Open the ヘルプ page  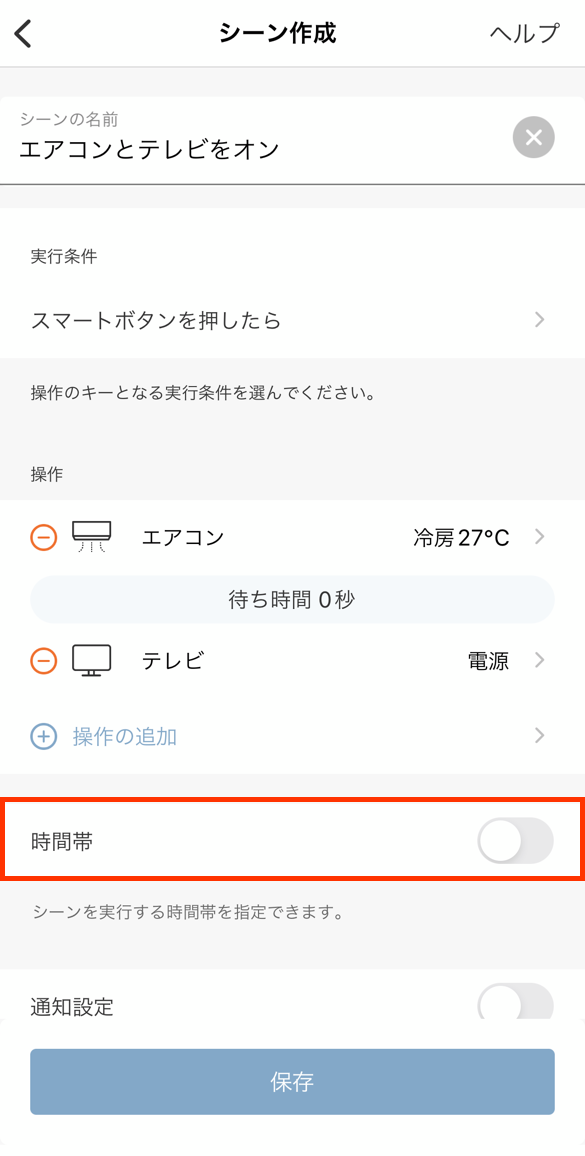coord(525,34)
